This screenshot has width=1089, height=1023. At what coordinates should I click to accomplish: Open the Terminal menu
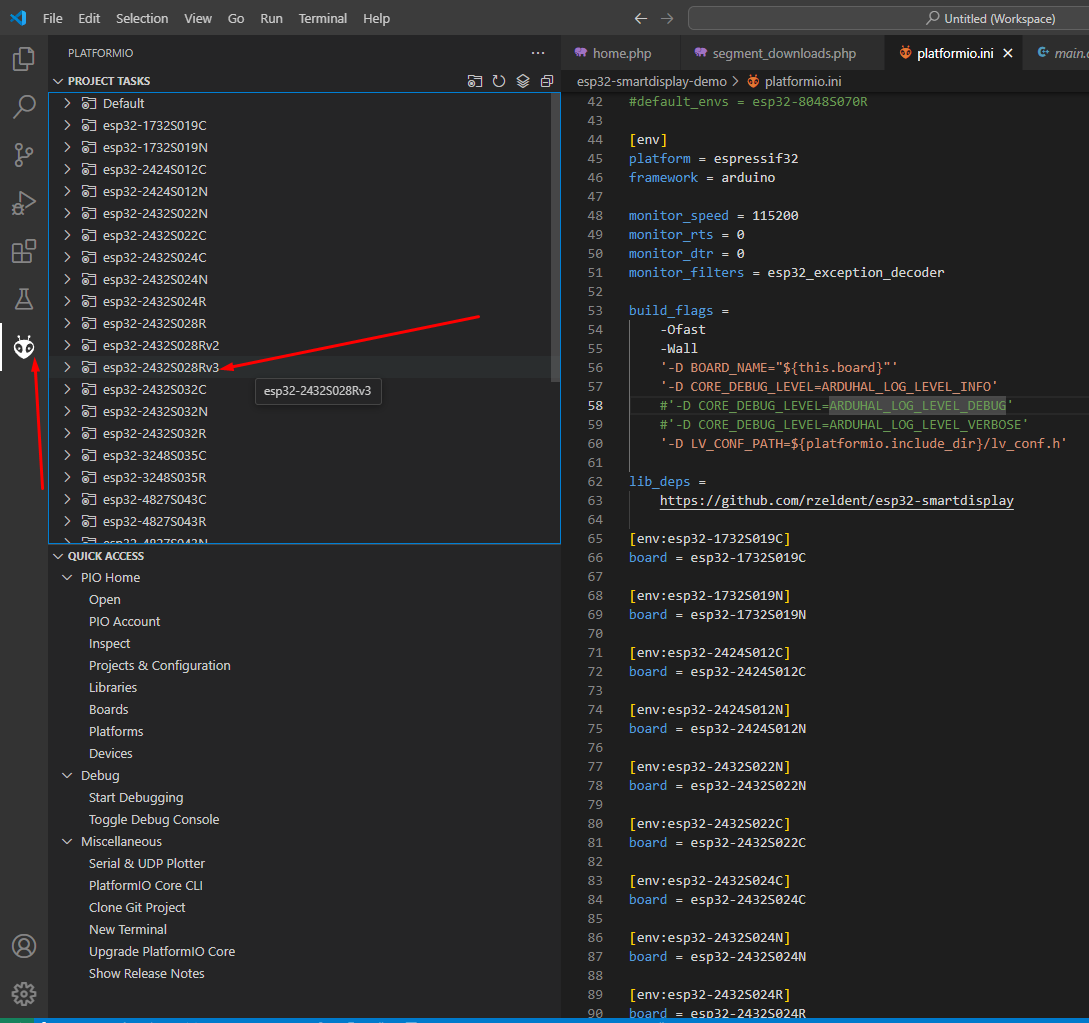click(x=323, y=18)
